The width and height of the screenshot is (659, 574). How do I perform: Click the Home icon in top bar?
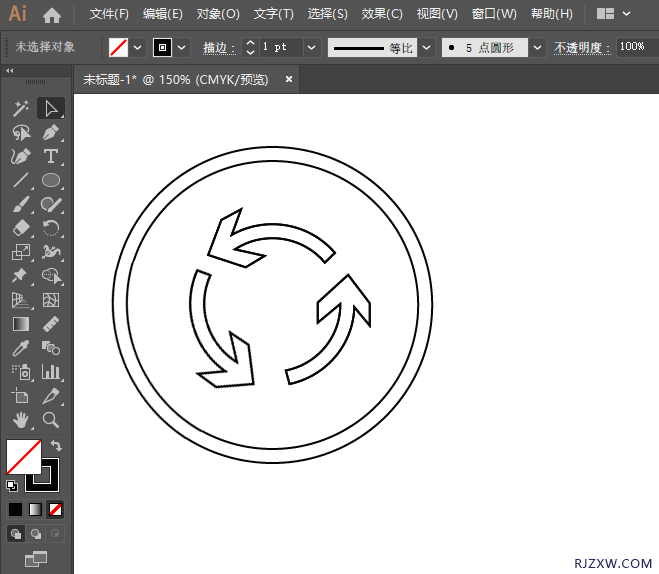pyautogui.click(x=52, y=15)
